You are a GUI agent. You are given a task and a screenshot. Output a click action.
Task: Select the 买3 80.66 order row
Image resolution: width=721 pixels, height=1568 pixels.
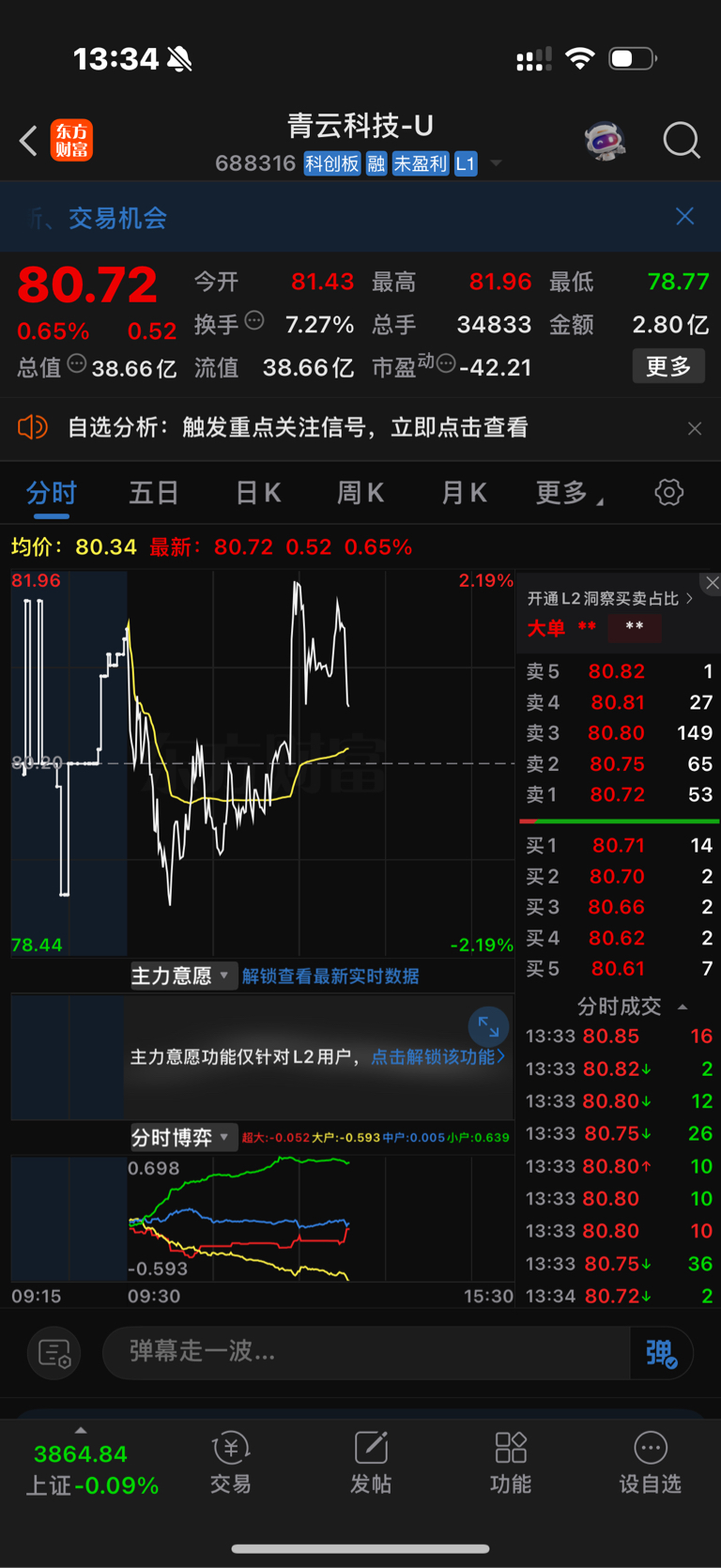point(619,907)
